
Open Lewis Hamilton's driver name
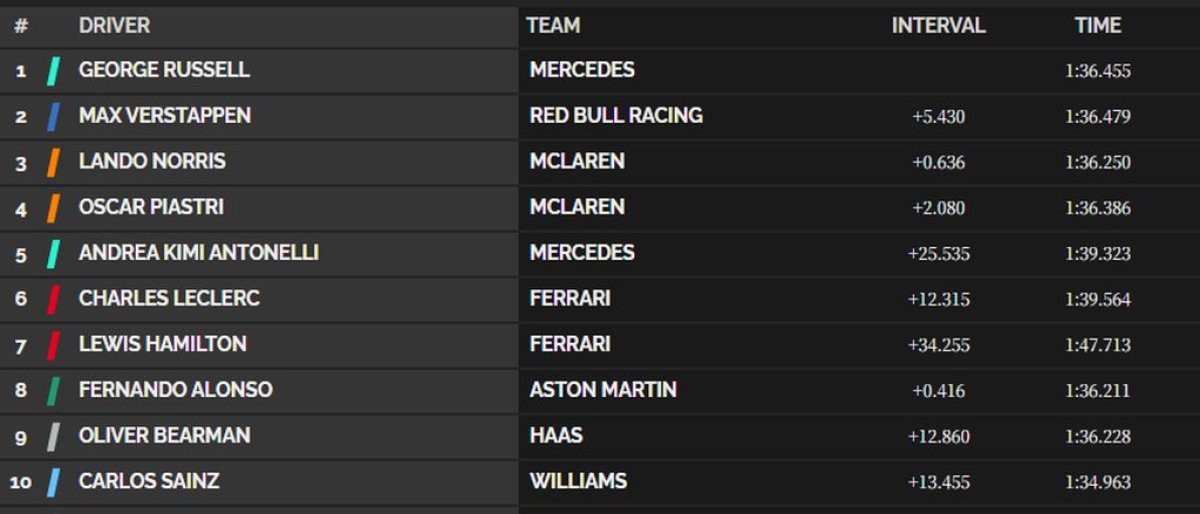click(162, 344)
